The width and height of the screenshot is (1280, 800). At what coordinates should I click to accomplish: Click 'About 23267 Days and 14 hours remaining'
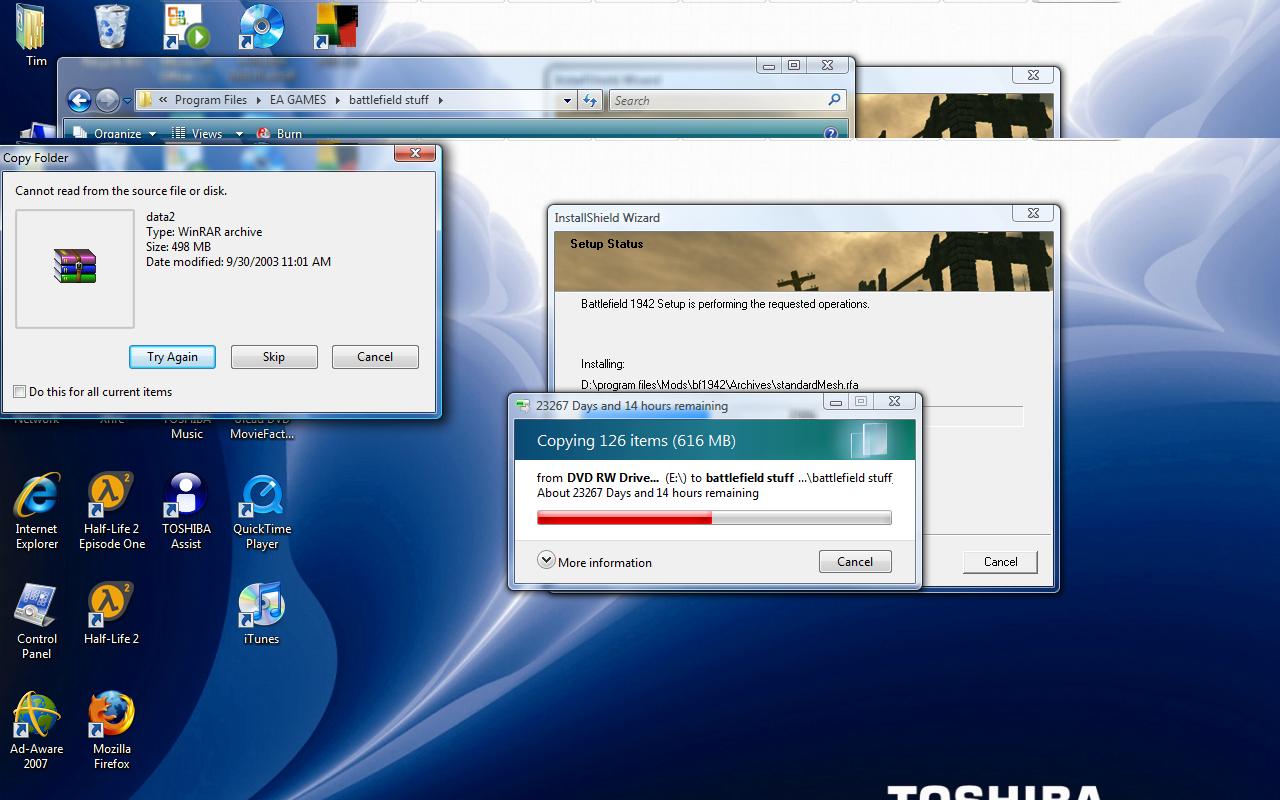648,493
